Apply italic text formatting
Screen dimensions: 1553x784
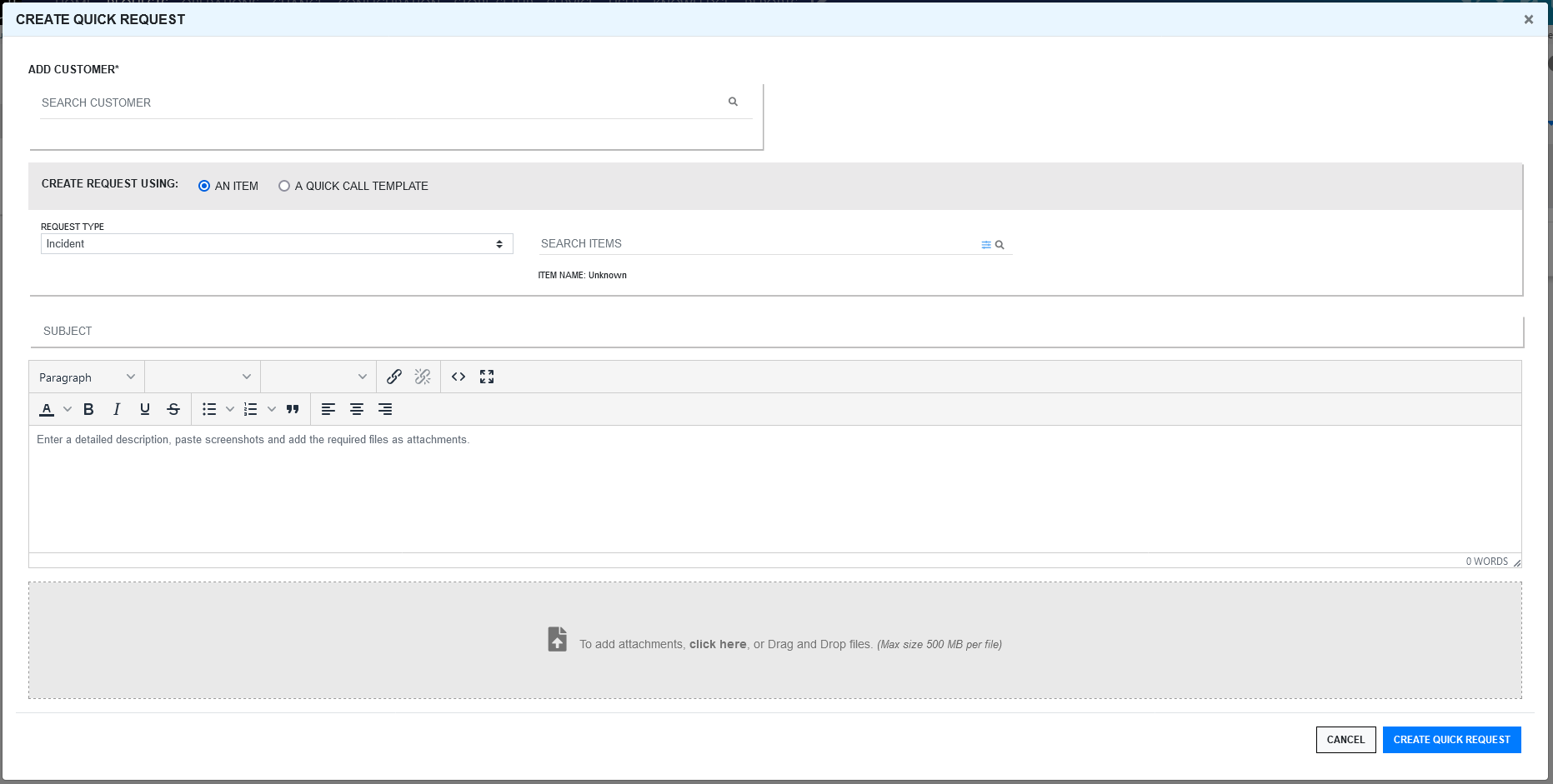coord(117,409)
